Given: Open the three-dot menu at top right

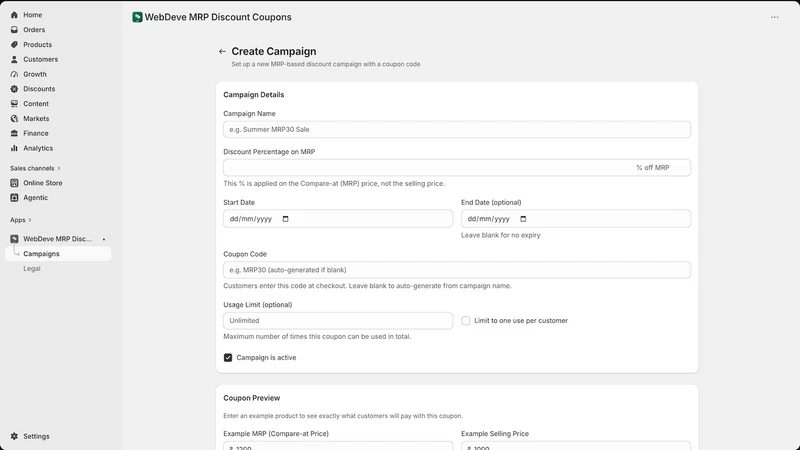Looking at the screenshot, I should 774,17.
